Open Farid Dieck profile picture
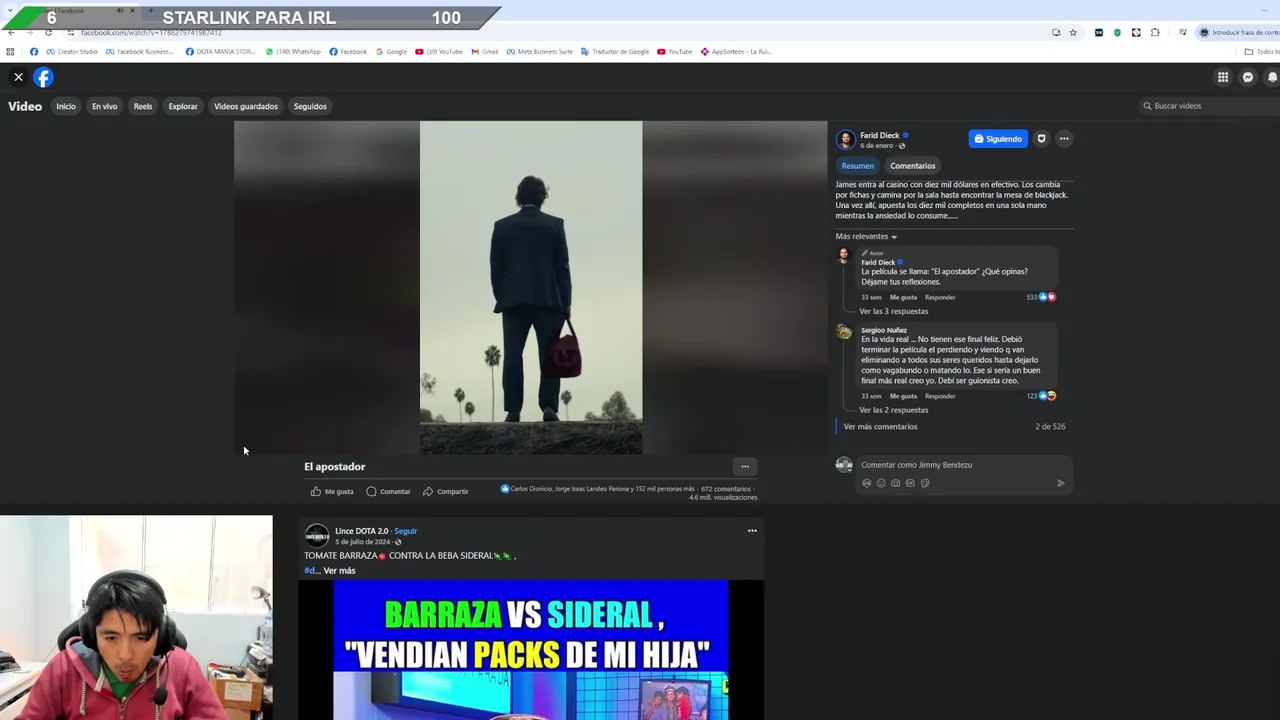The height and width of the screenshot is (720, 1280). 846,139
